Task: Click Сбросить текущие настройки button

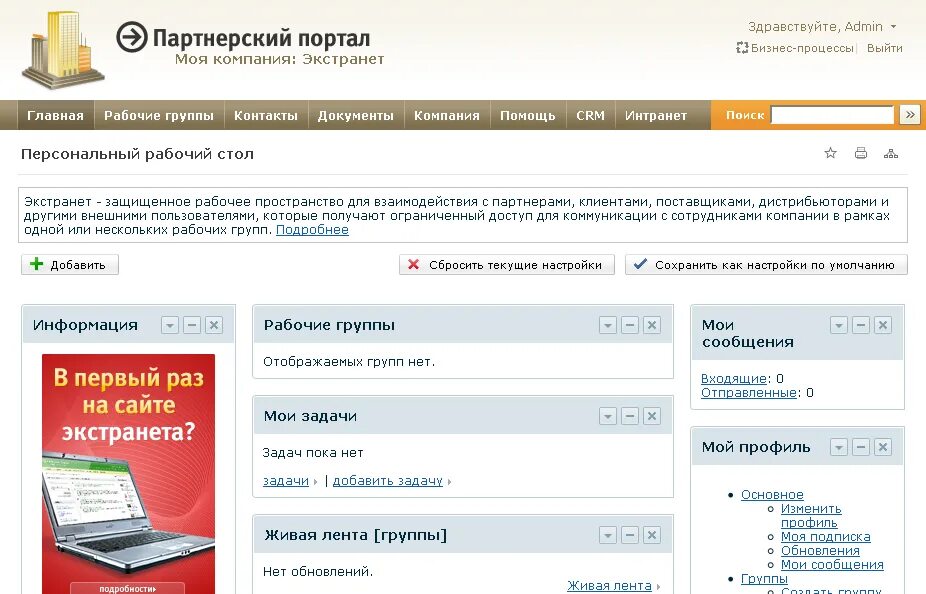Action: 507,265
